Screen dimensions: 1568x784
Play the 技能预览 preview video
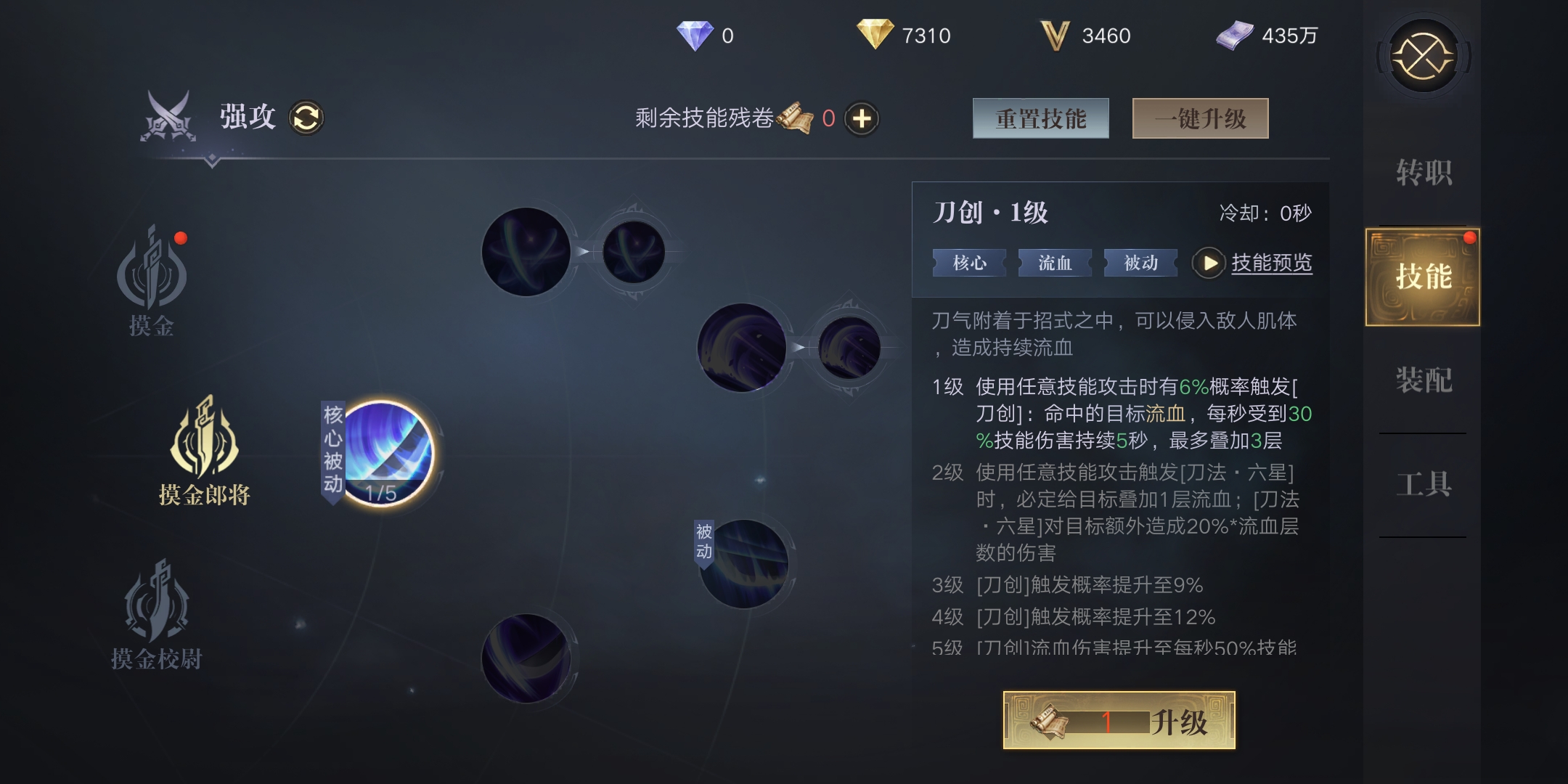tap(1209, 263)
